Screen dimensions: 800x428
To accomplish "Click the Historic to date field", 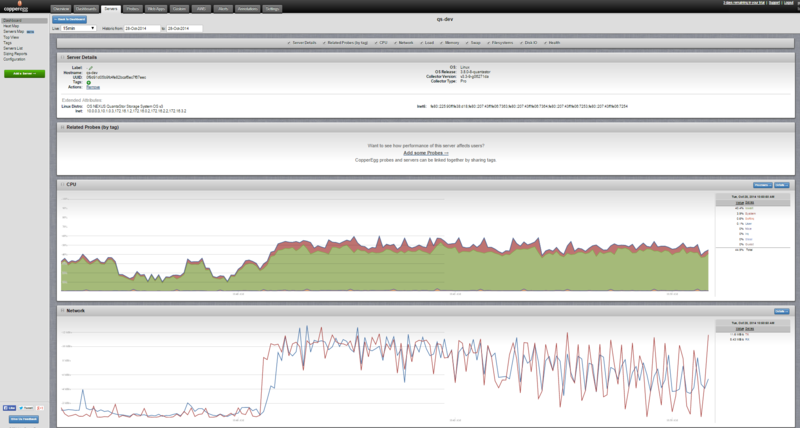I will click(184, 29).
